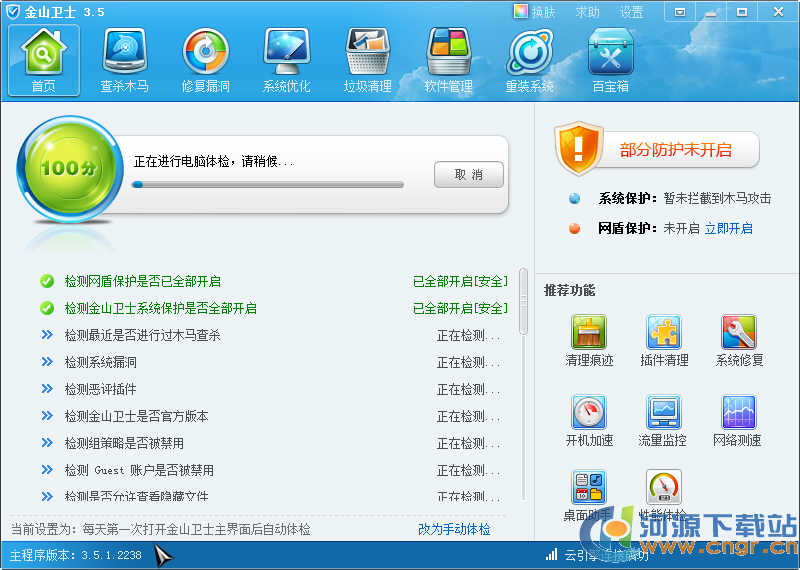Click the 金山卫士 shield logo in title bar
The width and height of the screenshot is (800, 570).
(x=12, y=11)
